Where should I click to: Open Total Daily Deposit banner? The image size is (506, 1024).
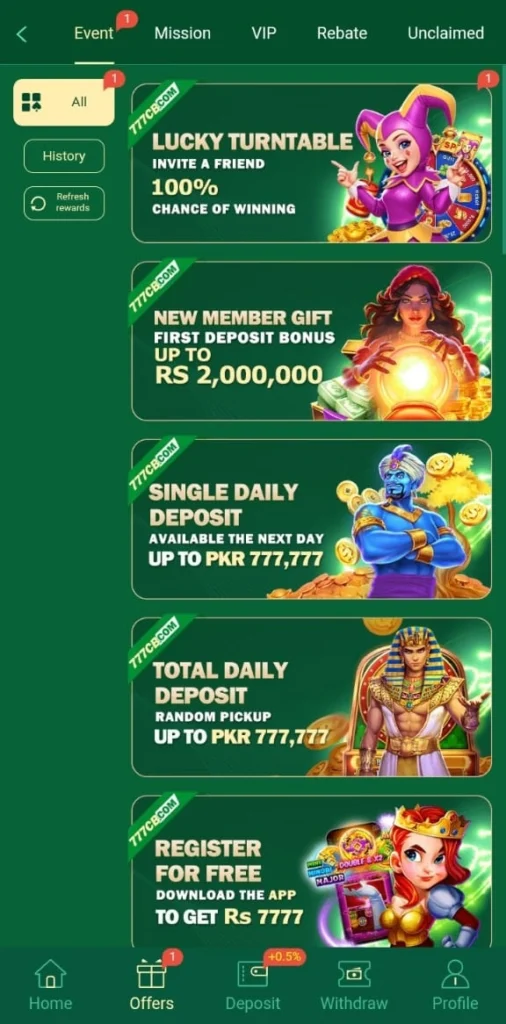pos(311,697)
